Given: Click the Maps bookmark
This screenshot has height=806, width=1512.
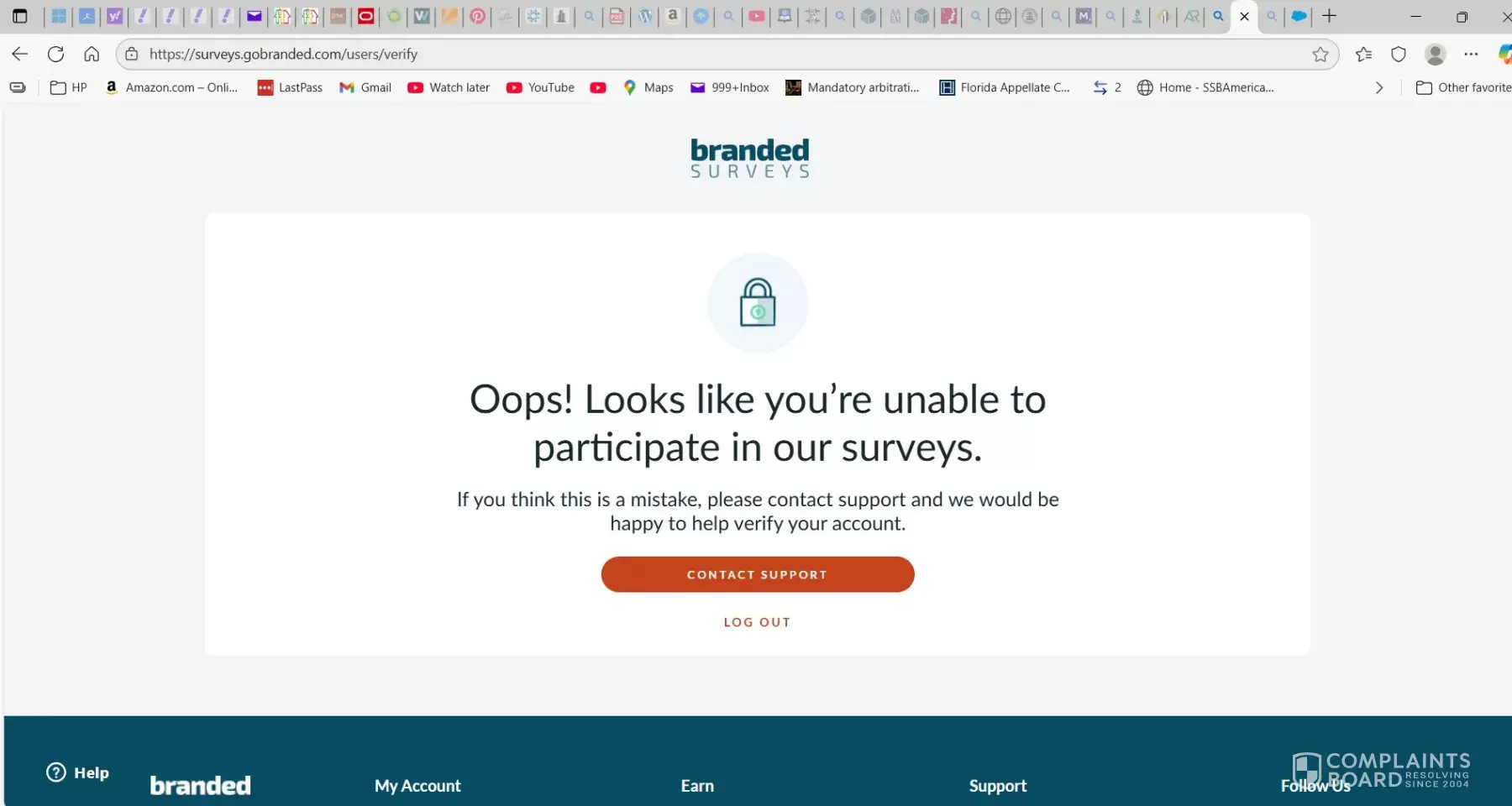Looking at the screenshot, I should tap(648, 87).
